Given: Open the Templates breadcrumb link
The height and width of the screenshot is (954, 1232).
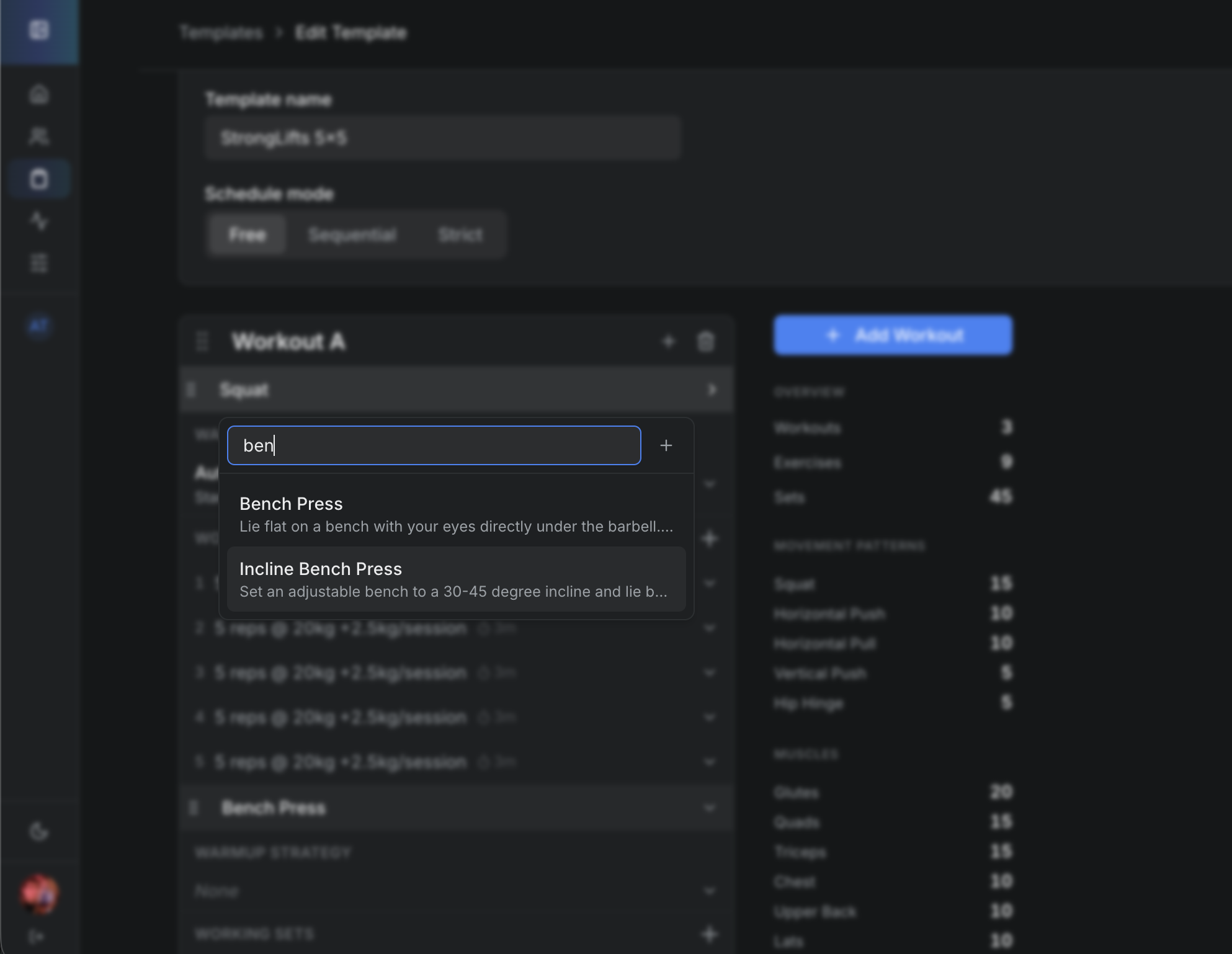Looking at the screenshot, I should point(221,32).
